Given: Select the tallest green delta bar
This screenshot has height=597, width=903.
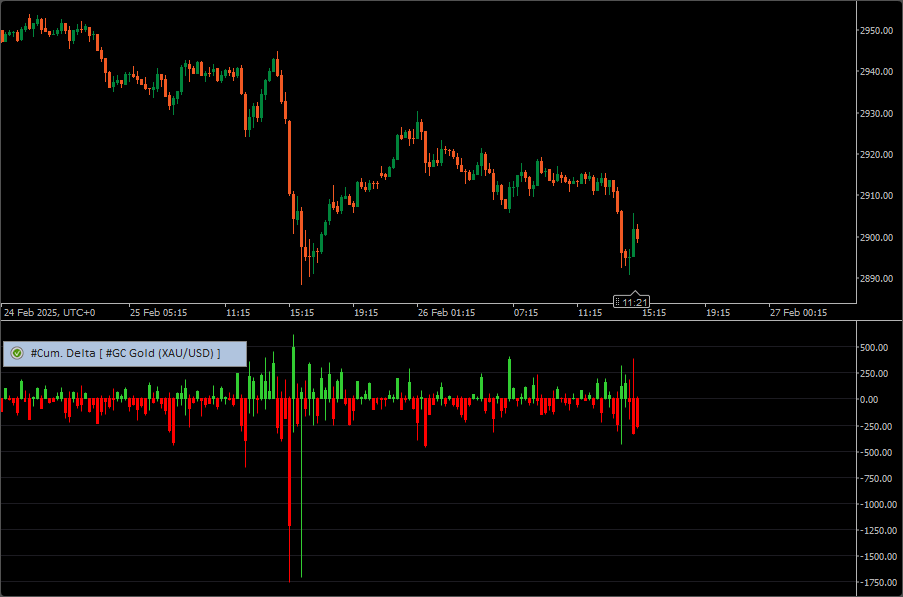Looking at the screenshot, I should [x=293, y=372].
